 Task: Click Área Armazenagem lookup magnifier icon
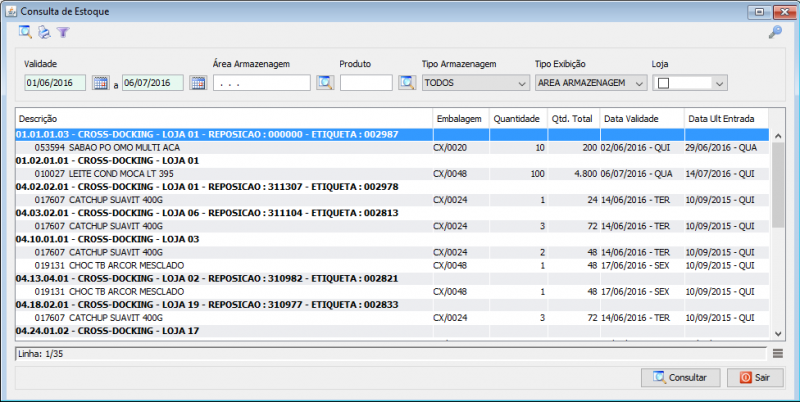325,83
